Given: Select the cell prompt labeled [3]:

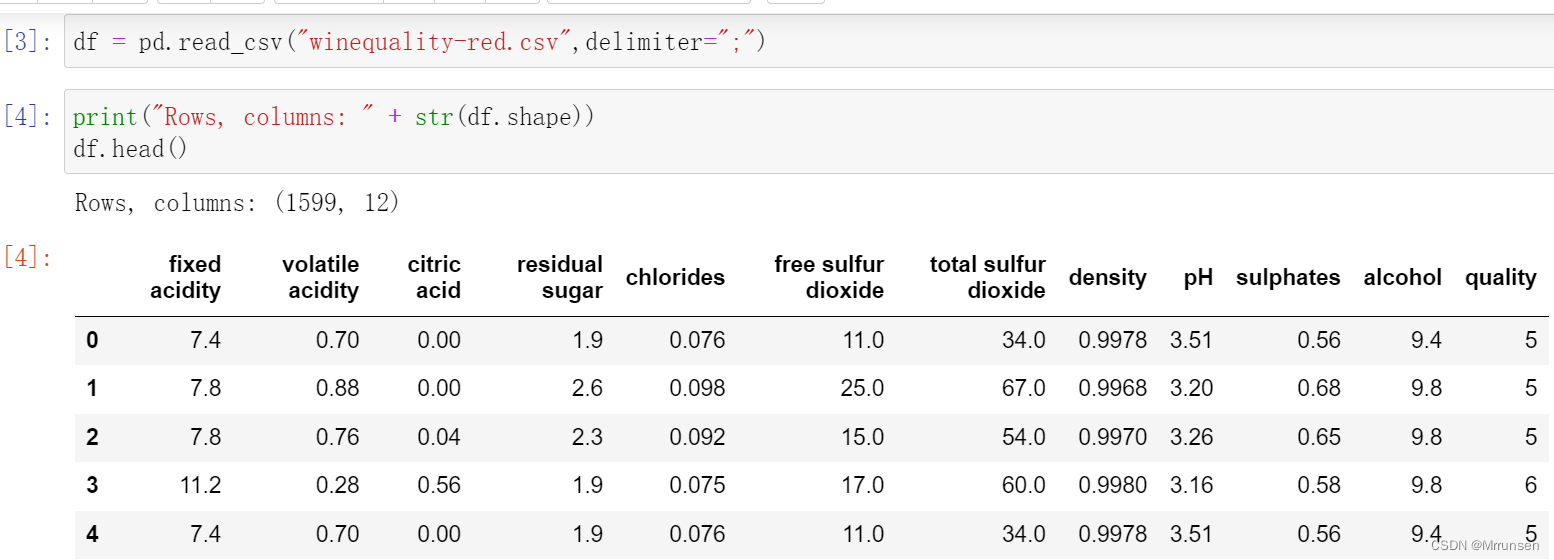Looking at the screenshot, I should [28, 43].
